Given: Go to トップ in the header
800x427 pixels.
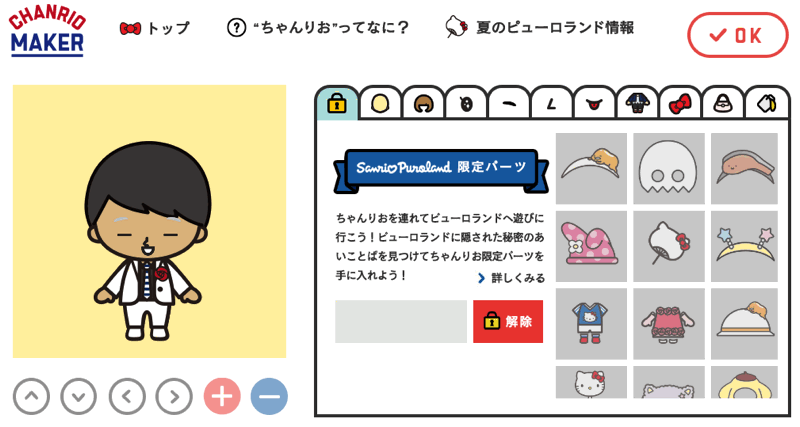Looking at the screenshot, I should click(155, 28).
